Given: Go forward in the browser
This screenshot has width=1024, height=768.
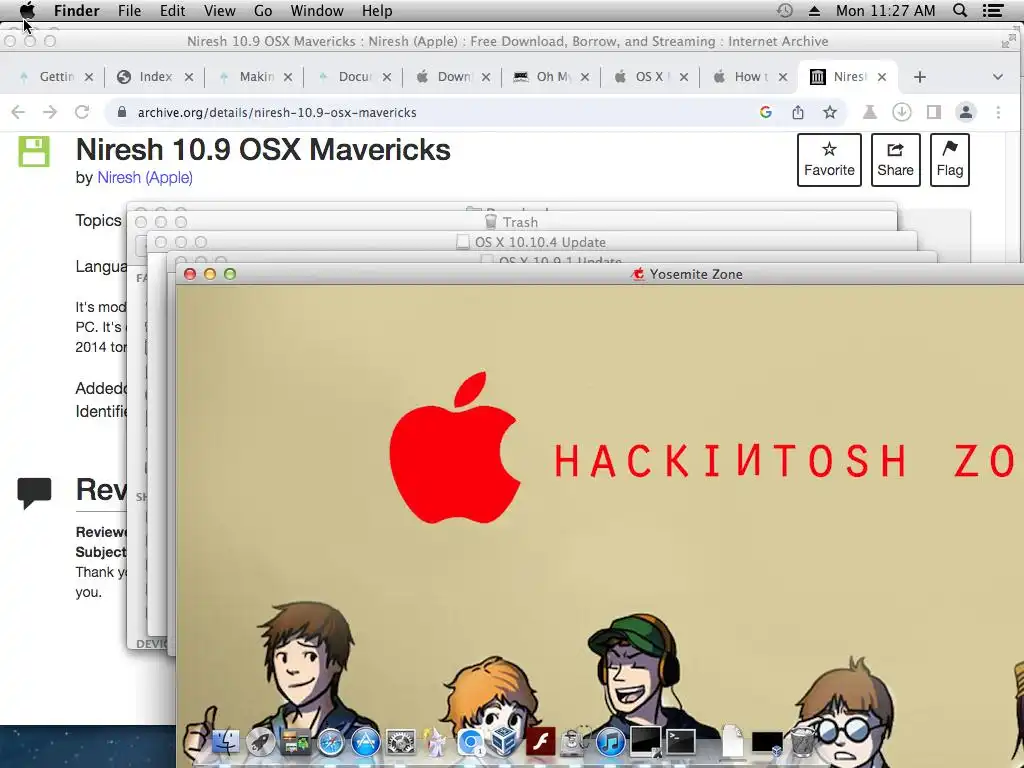Looking at the screenshot, I should (x=50, y=112).
